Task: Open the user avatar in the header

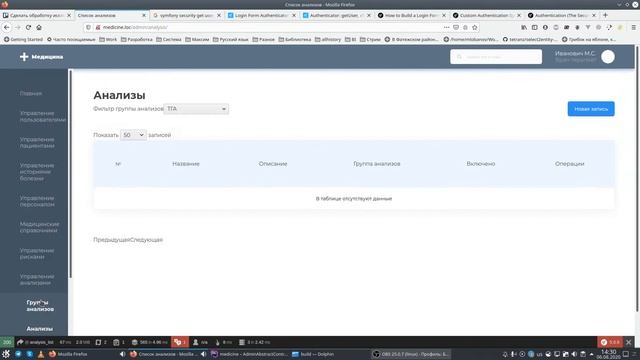Action: point(608,57)
